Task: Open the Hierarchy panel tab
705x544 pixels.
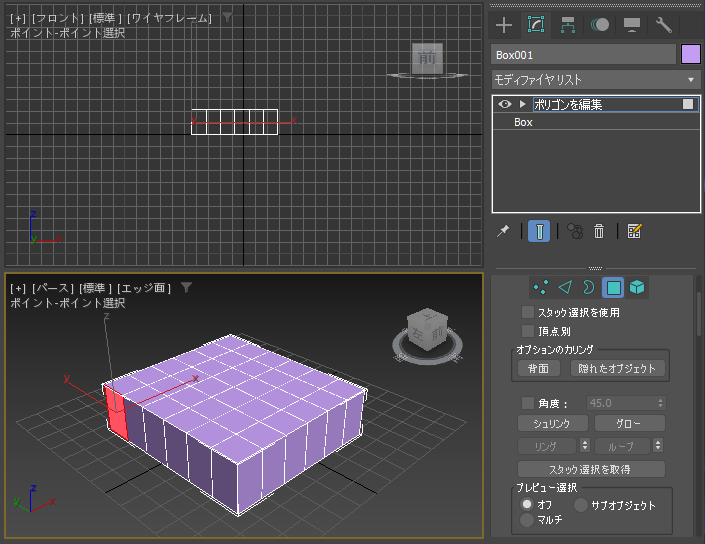Action: tap(568, 25)
